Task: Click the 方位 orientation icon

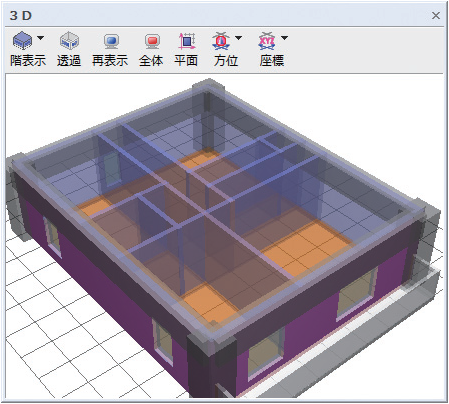Action: pos(221,41)
